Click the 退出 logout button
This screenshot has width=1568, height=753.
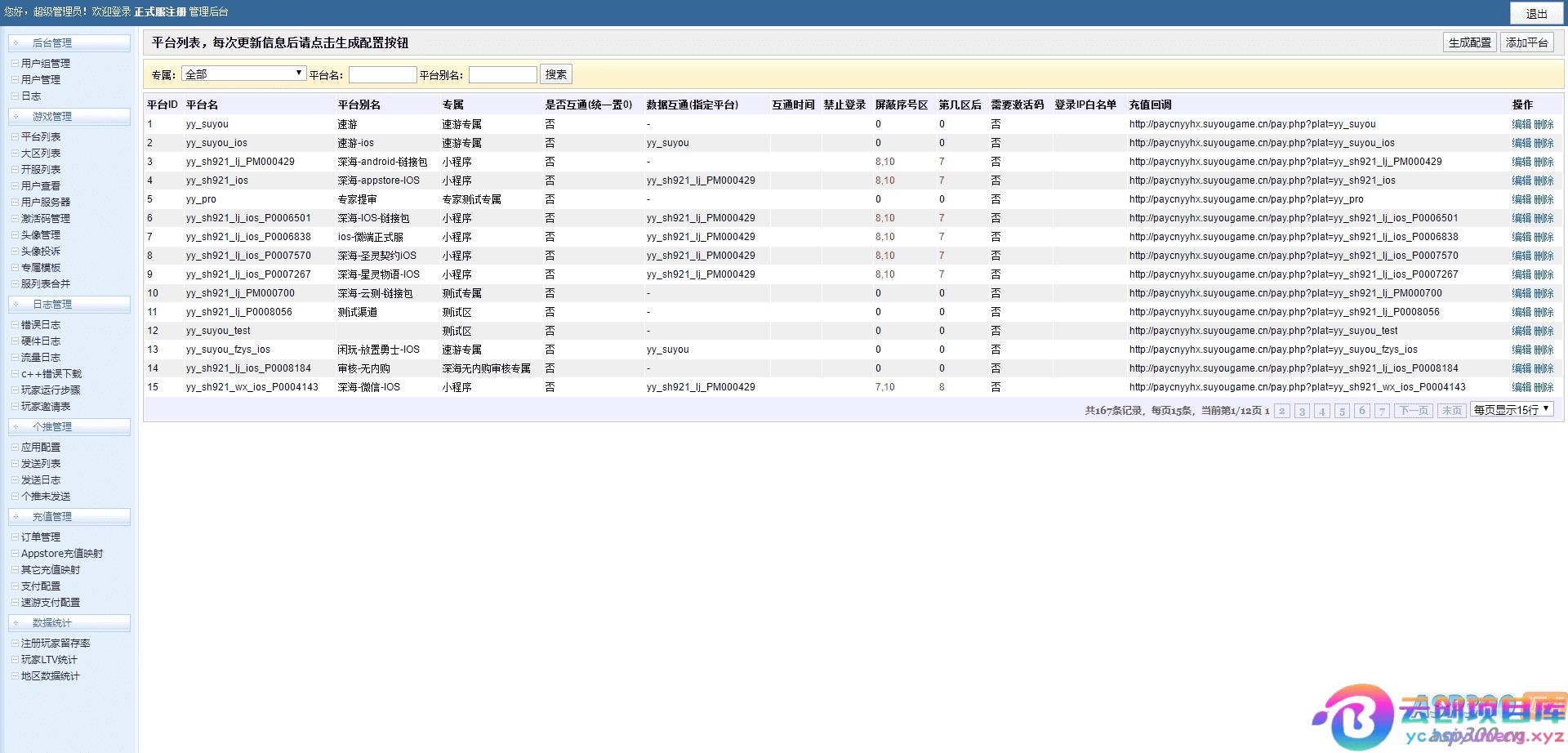point(1536,13)
